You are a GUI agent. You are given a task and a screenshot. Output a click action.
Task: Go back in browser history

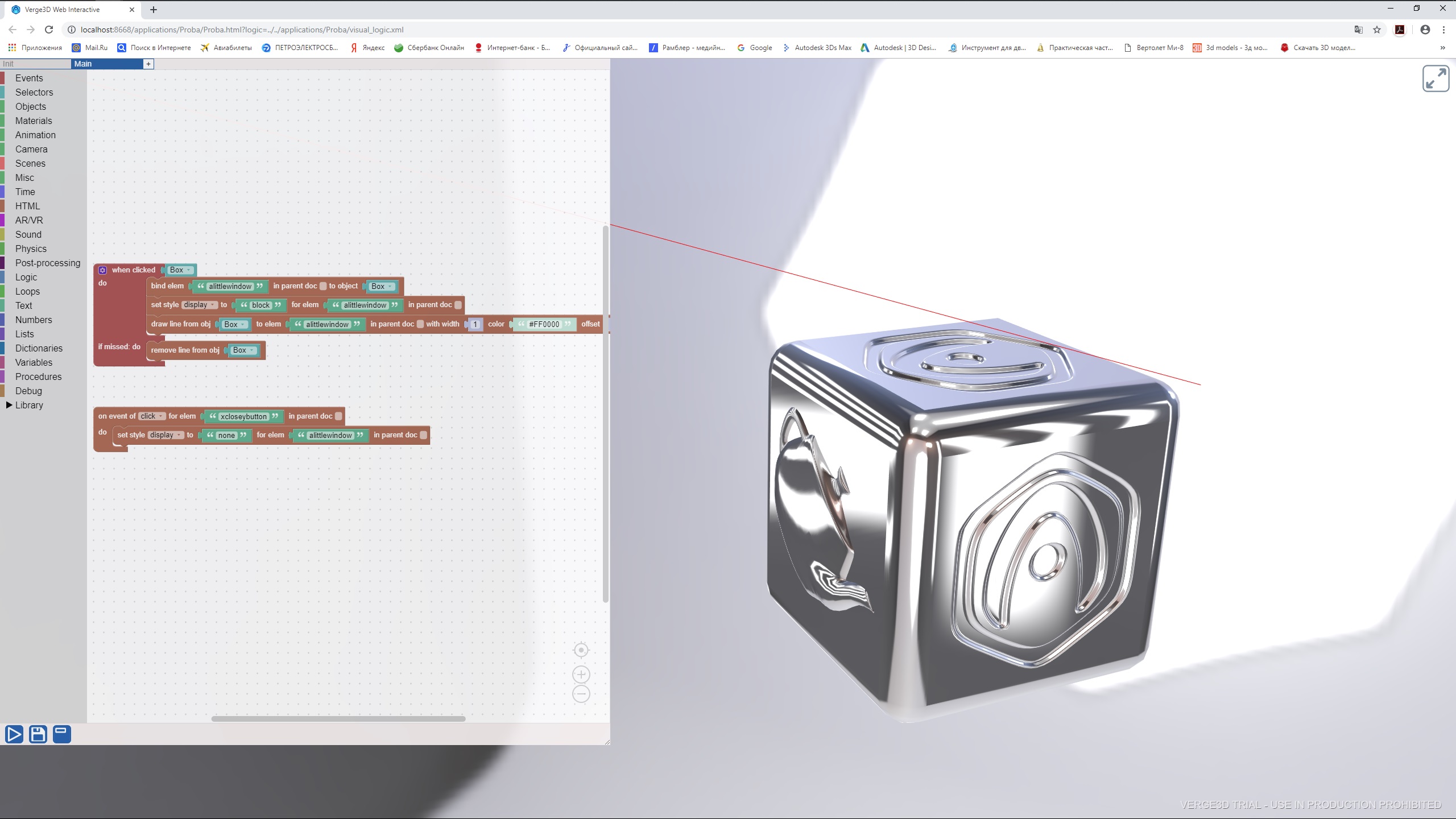(13, 30)
